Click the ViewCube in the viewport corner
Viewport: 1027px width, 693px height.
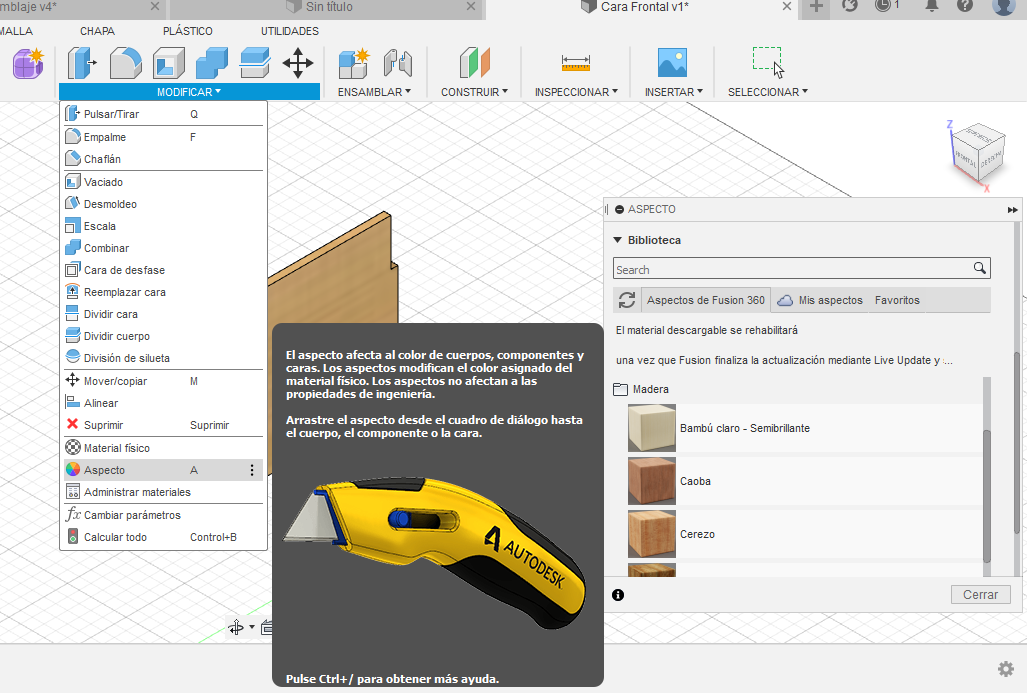[x=974, y=152]
